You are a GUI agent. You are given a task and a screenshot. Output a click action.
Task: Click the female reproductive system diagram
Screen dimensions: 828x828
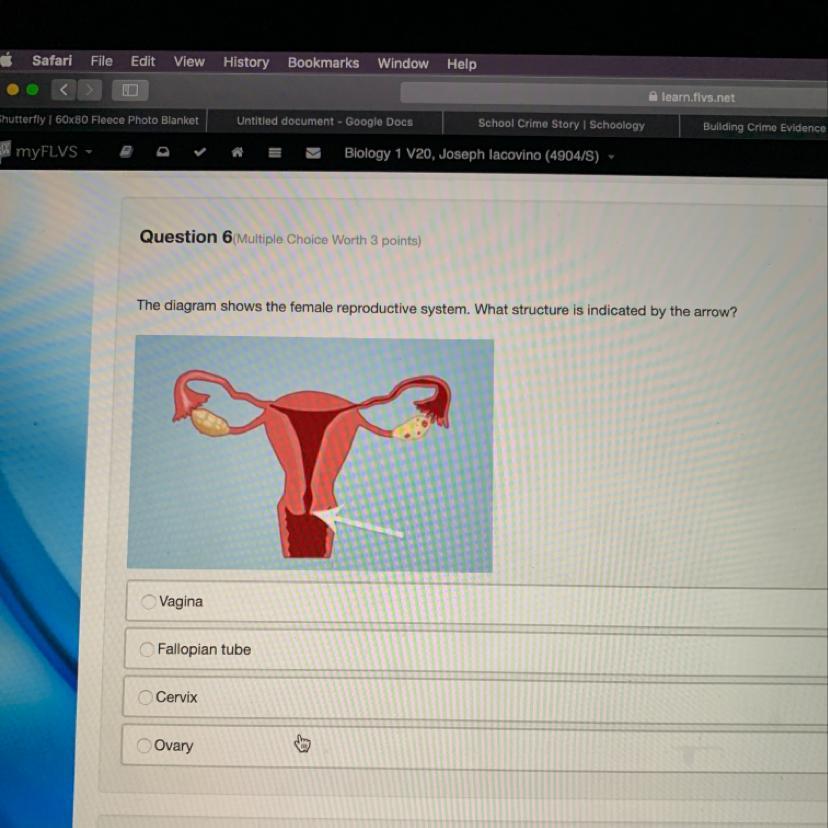pos(310,453)
